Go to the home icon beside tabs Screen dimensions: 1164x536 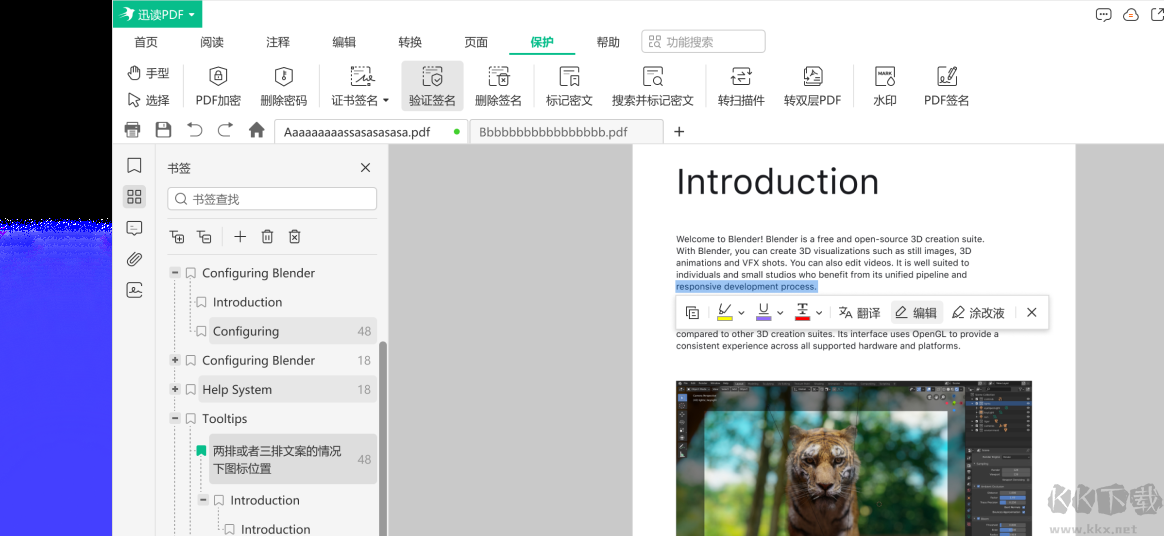(256, 130)
